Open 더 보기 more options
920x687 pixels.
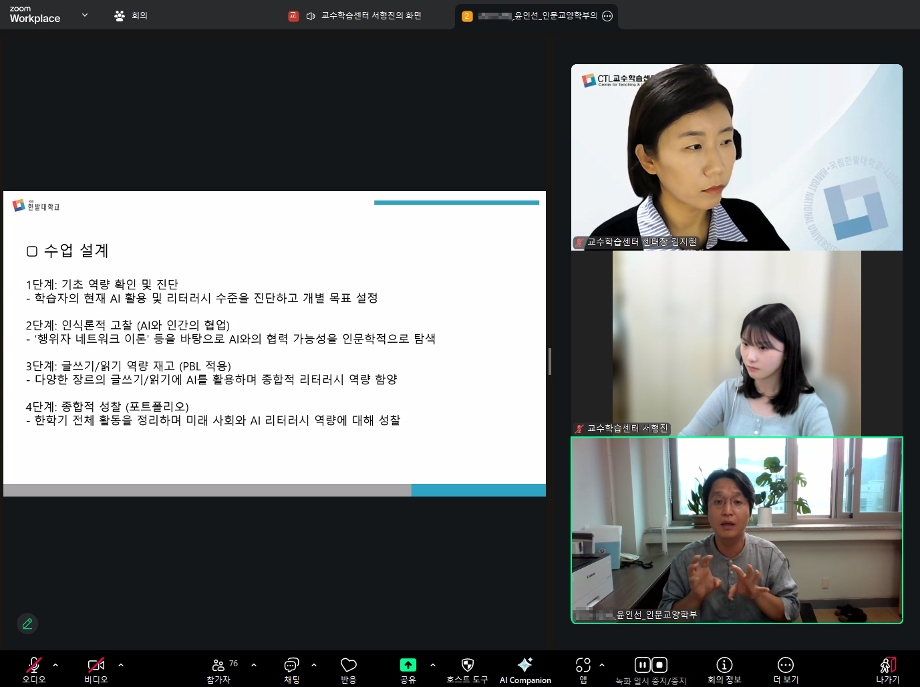785,669
